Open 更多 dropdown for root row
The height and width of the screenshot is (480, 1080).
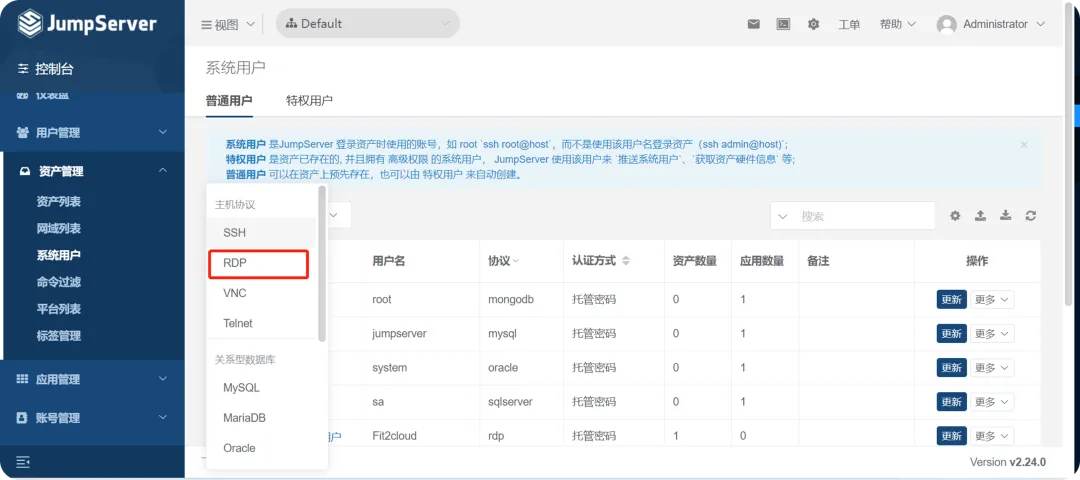coord(992,300)
